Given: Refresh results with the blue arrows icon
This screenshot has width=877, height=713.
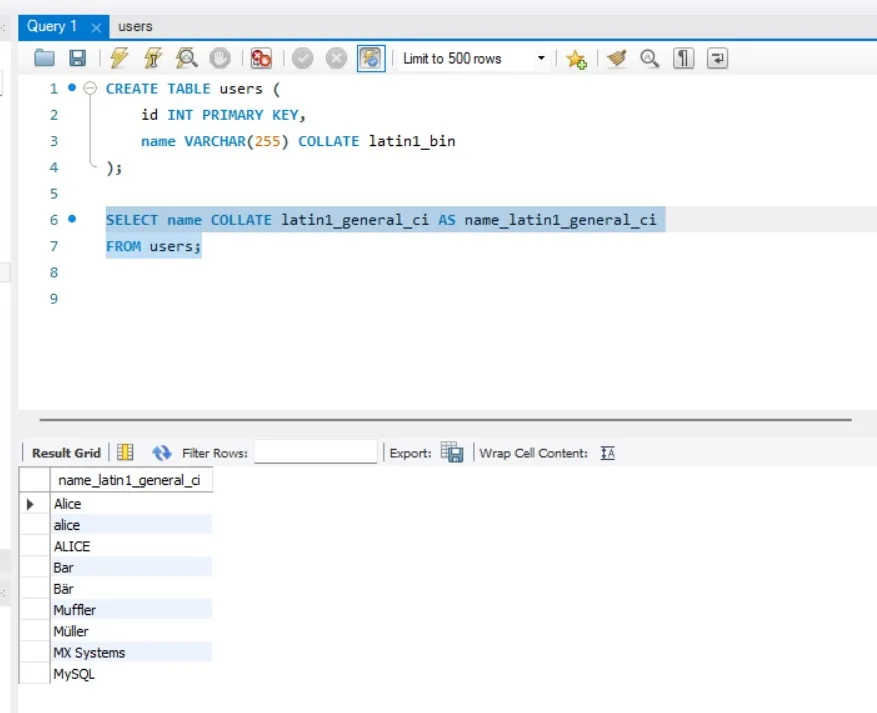Looking at the screenshot, I should click(162, 452).
